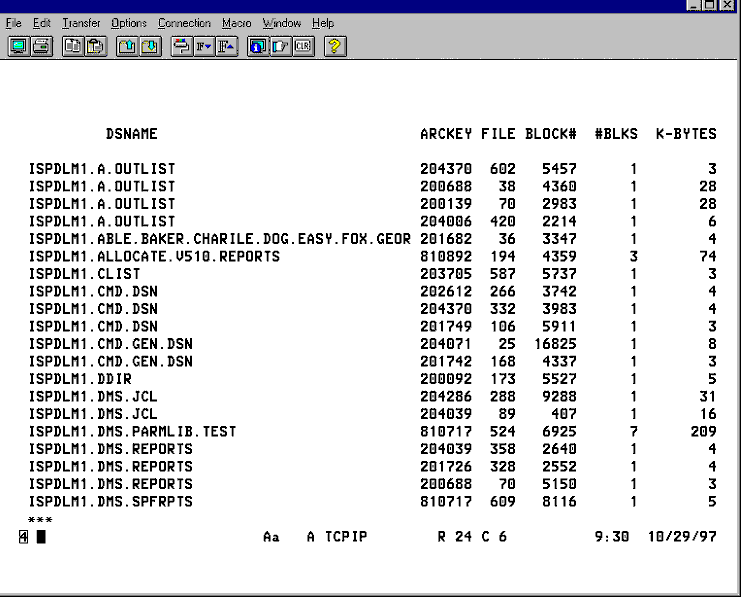This screenshot has height=597, width=741.
Task: Click the upload file folder icon
Action: click(x=127, y=46)
